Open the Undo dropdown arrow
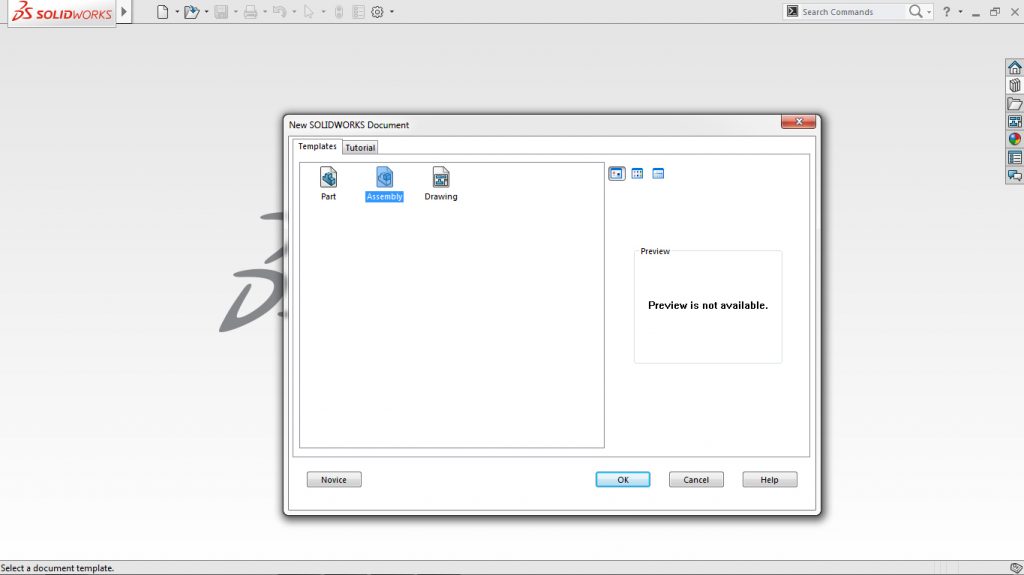The height and width of the screenshot is (575, 1024). coord(294,12)
